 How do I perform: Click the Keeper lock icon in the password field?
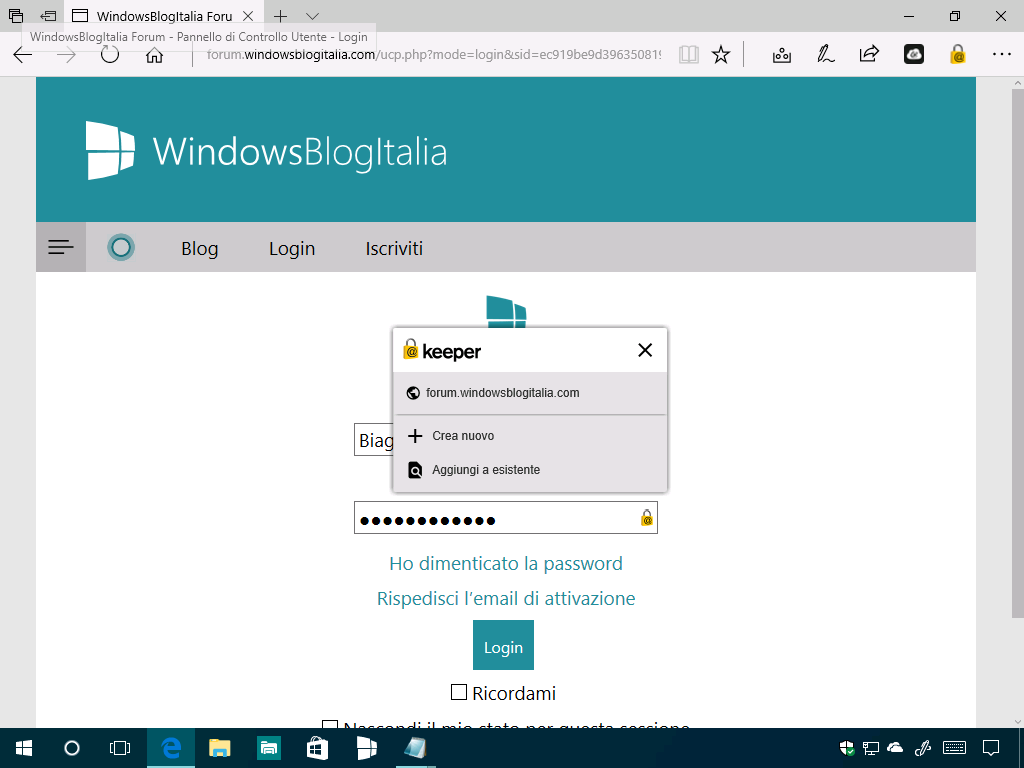647,518
